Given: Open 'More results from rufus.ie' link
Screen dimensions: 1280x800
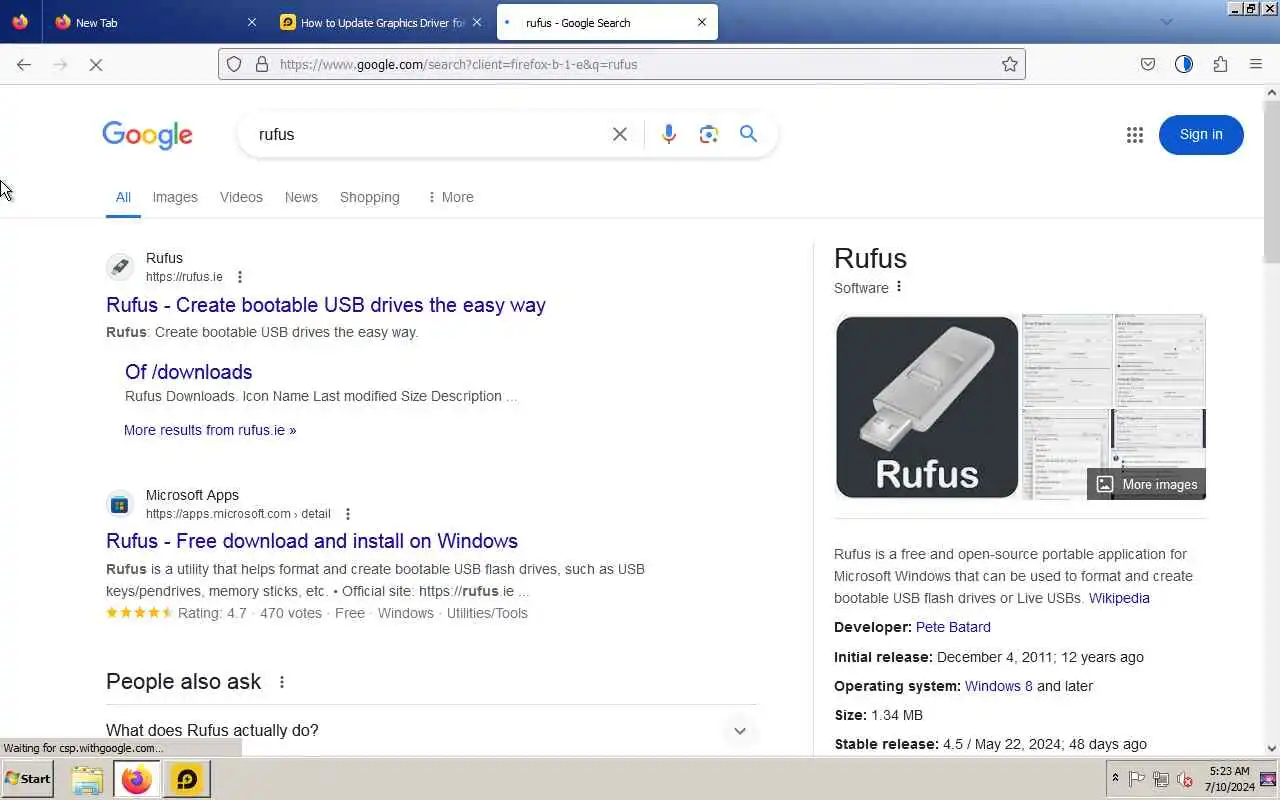Looking at the screenshot, I should 210,430.
